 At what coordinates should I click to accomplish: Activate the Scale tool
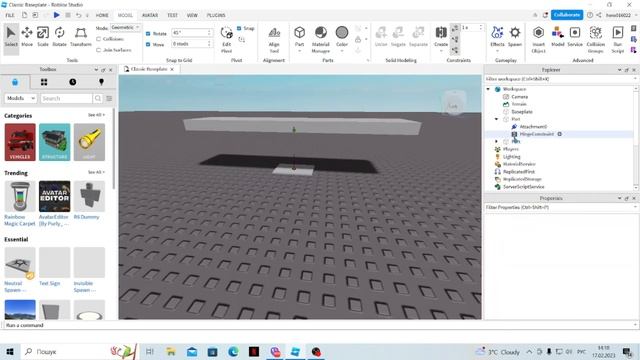[x=43, y=37]
